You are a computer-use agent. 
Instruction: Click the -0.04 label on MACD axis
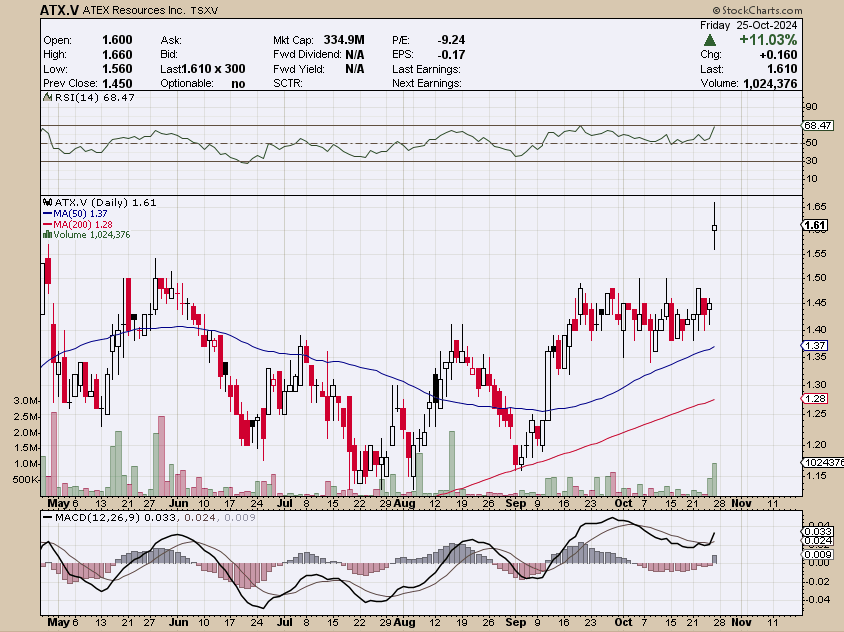817,600
